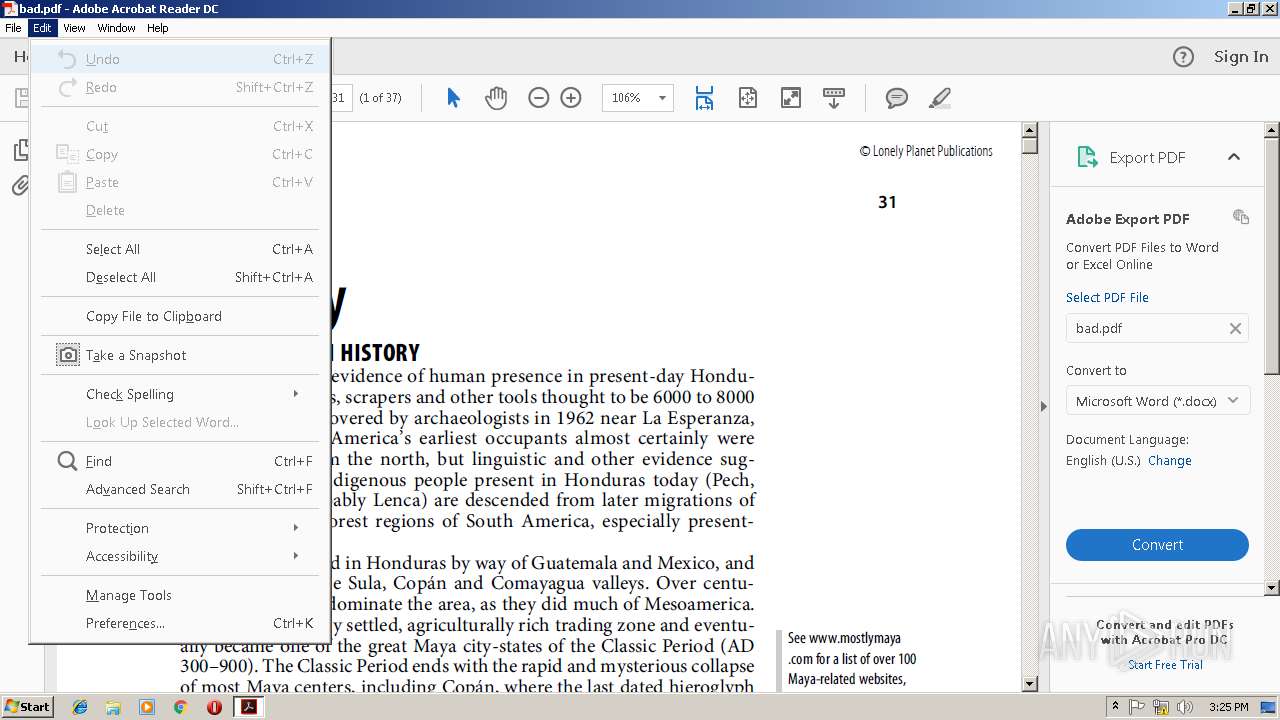The image size is (1280, 720).
Task: Select Take a Snapshot menu entry
Action: coord(180,355)
